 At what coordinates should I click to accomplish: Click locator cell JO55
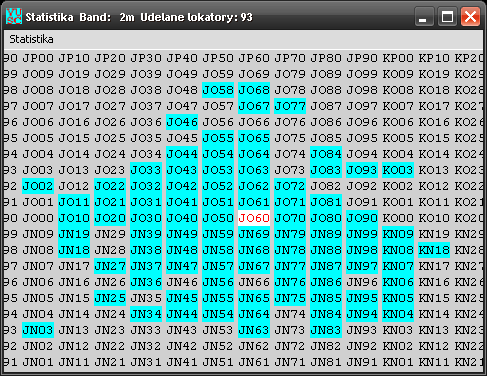[x=218, y=138]
